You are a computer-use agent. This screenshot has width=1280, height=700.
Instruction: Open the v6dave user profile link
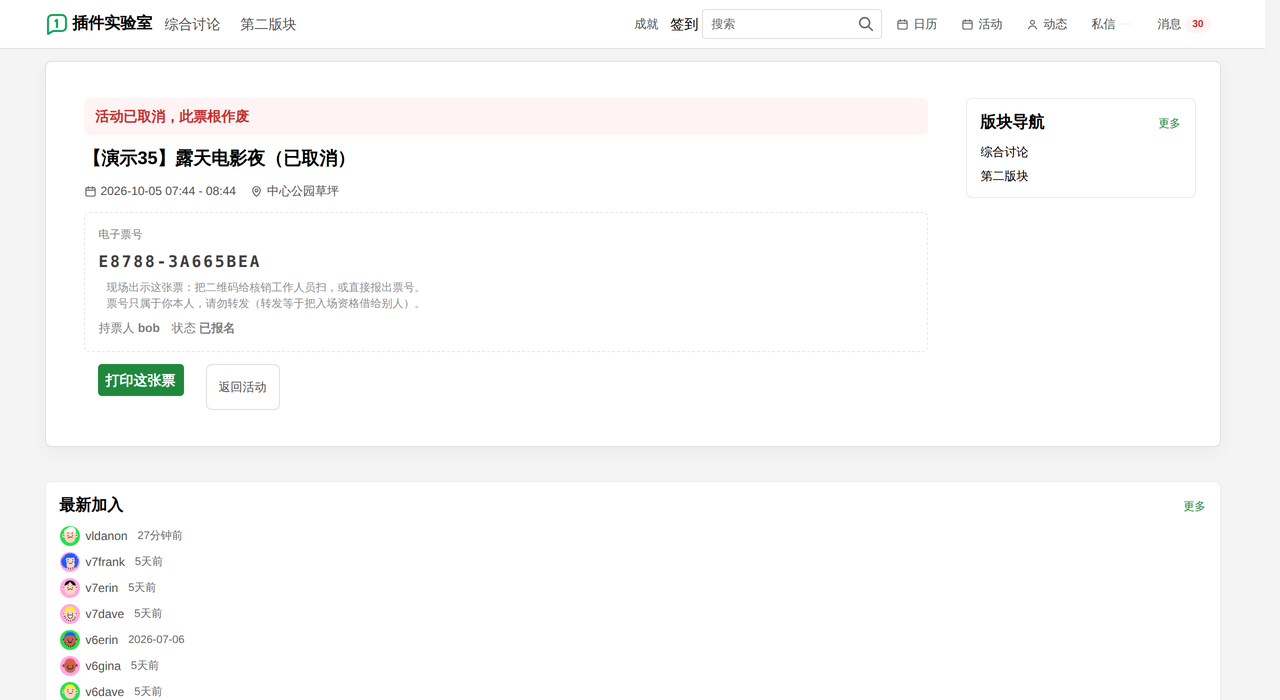pos(104,692)
